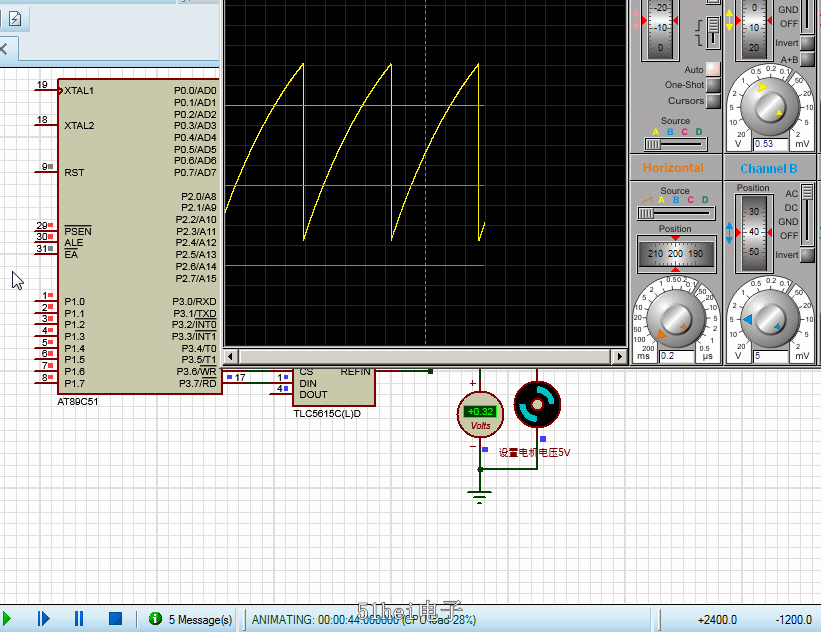
Task: Set Channel B coupling to GND
Action: (x=788, y=222)
